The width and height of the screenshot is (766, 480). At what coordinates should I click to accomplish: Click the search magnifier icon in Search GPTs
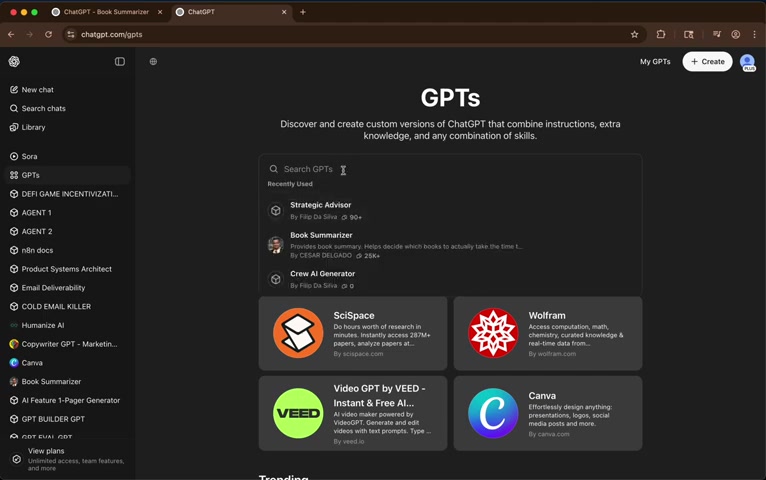tap(274, 169)
